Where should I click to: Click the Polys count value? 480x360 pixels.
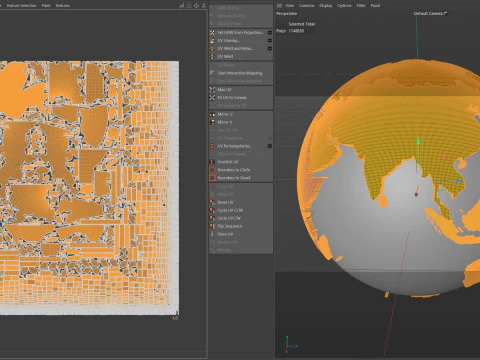click(x=296, y=31)
